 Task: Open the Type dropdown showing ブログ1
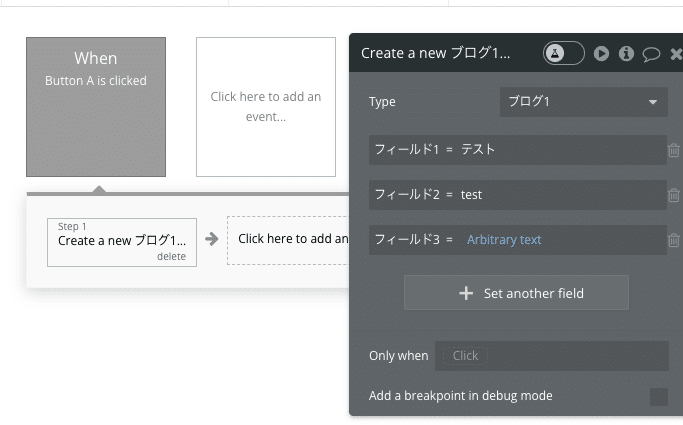[583, 102]
